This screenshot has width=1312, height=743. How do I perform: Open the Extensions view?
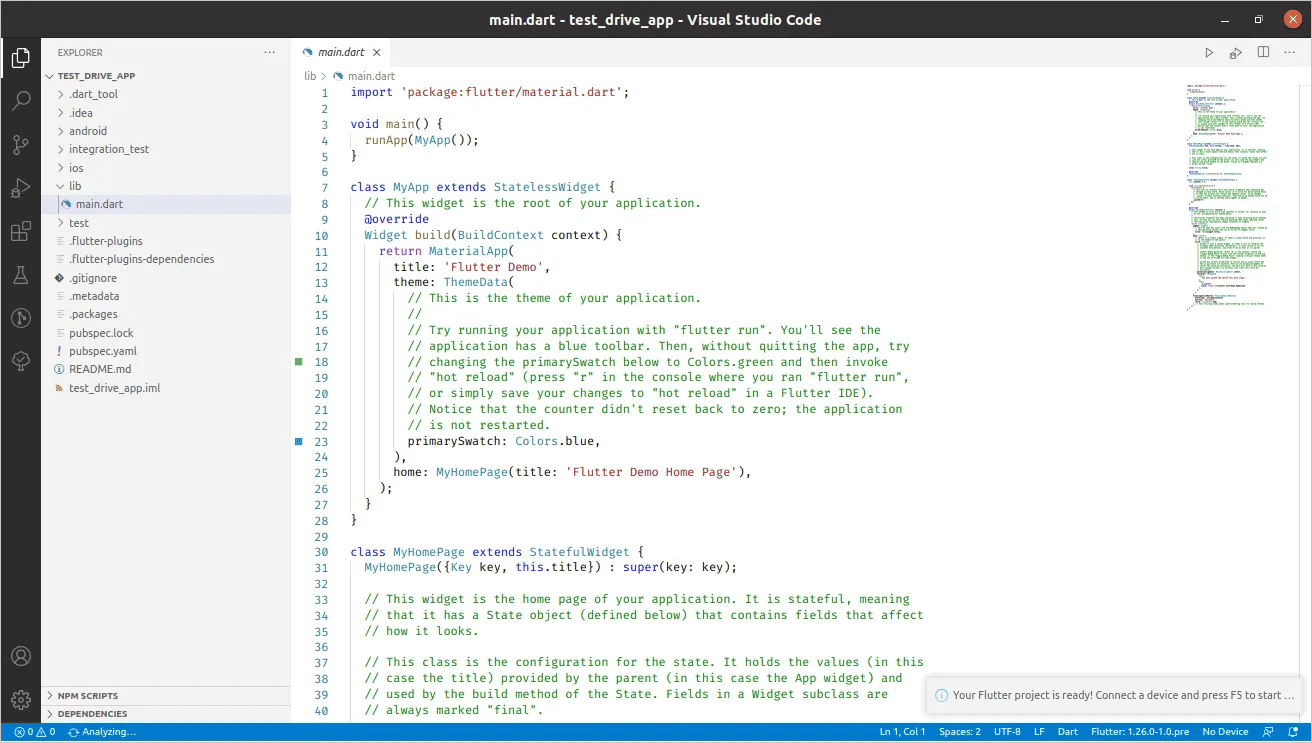(20, 232)
